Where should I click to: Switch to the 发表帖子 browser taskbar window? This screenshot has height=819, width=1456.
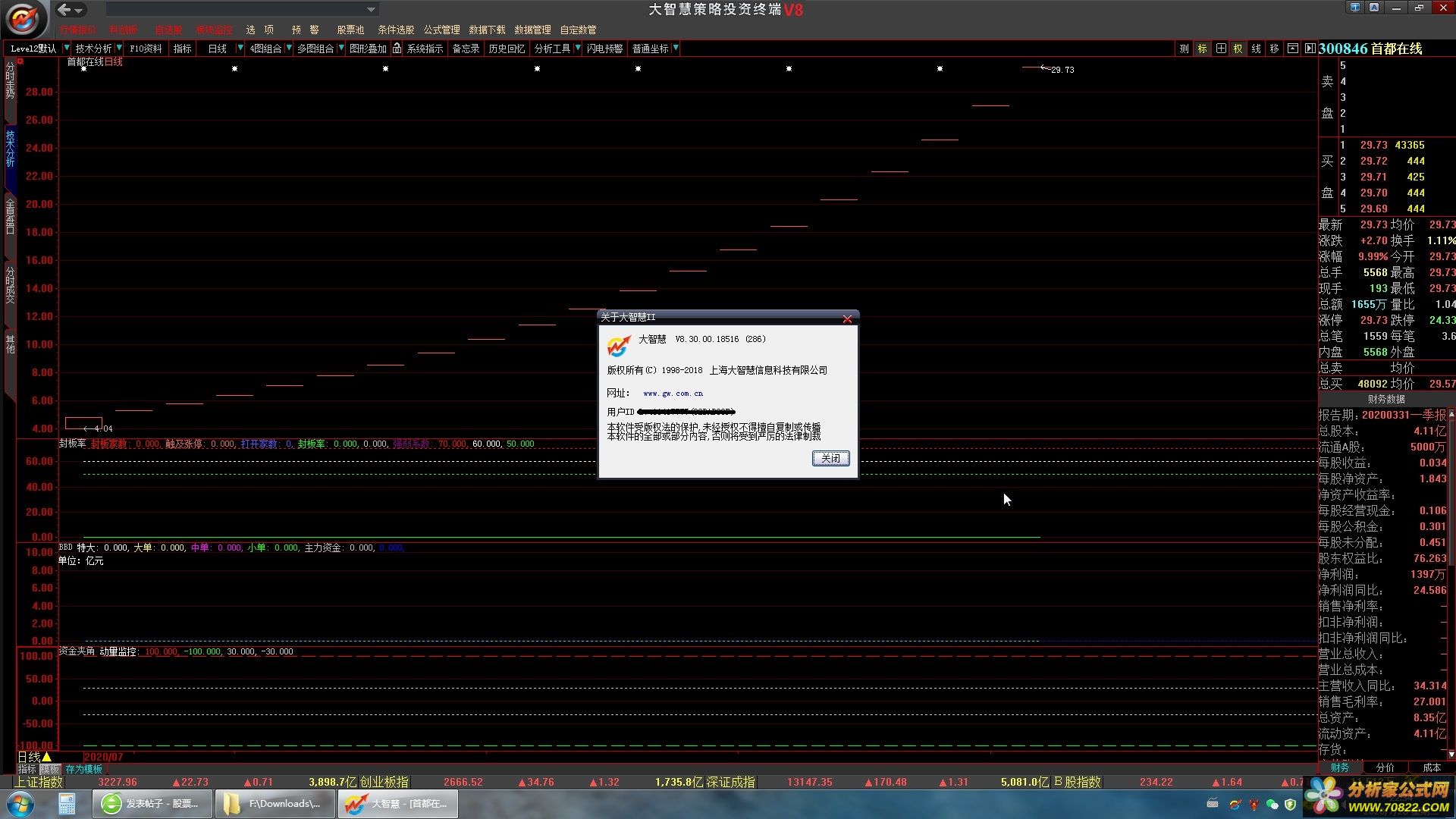153,804
